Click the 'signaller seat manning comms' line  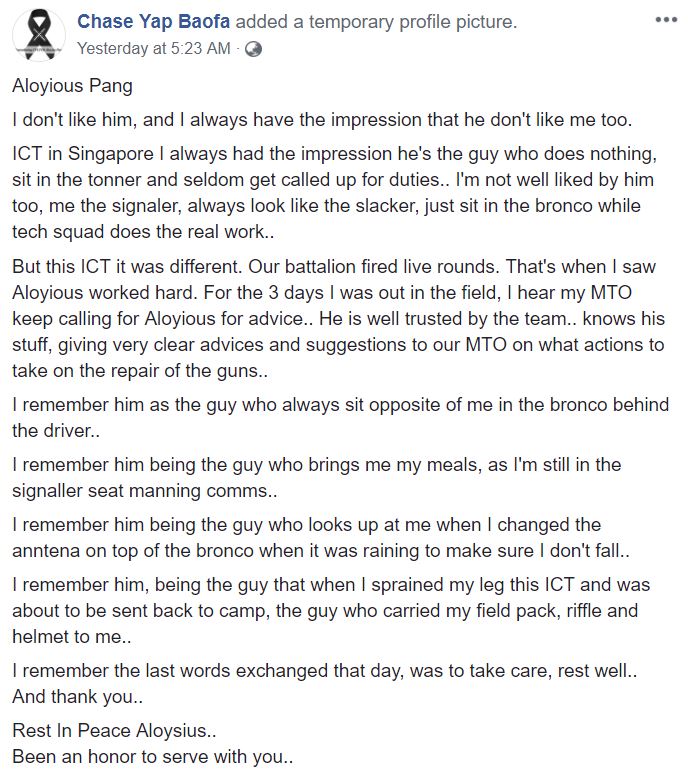tap(144, 491)
